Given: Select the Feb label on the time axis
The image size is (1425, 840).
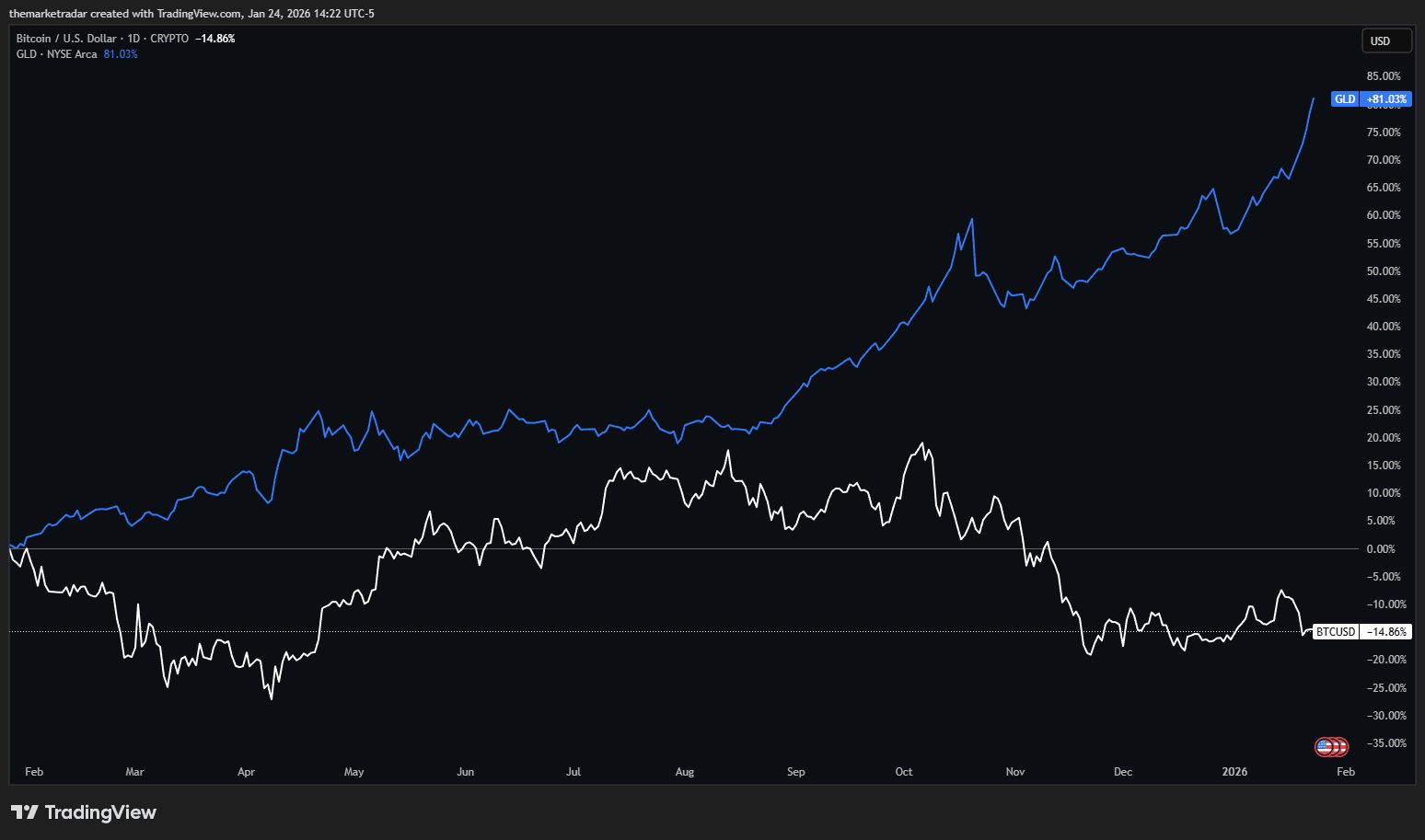Looking at the screenshot, I should coord(34,772).
